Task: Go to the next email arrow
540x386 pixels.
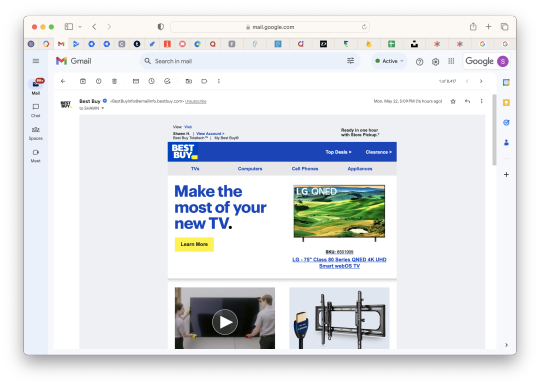Action: (481, 81)
